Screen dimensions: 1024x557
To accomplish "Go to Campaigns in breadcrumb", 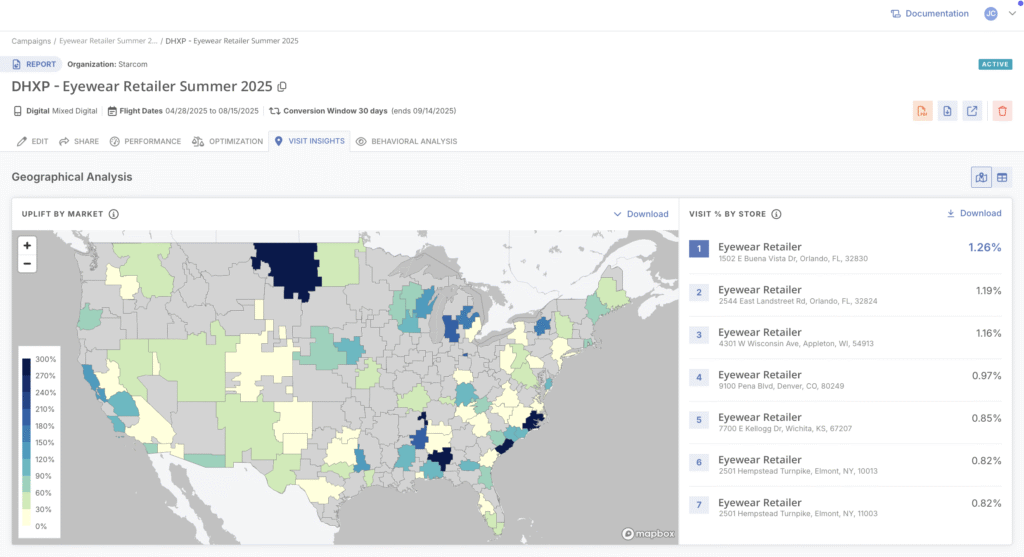I will (31, 41).
